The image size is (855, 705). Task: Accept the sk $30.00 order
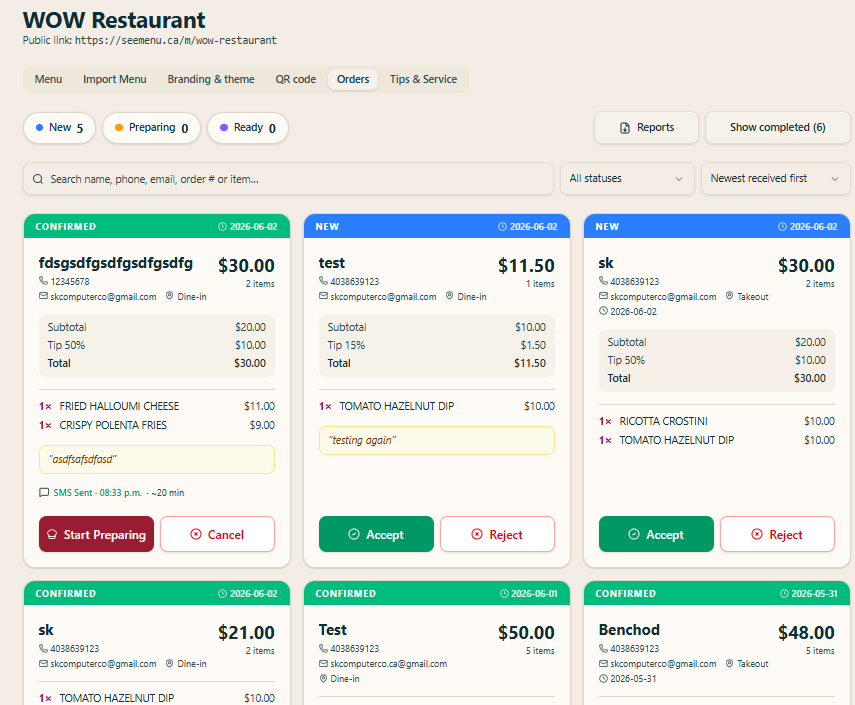click(x=656, y=534)
